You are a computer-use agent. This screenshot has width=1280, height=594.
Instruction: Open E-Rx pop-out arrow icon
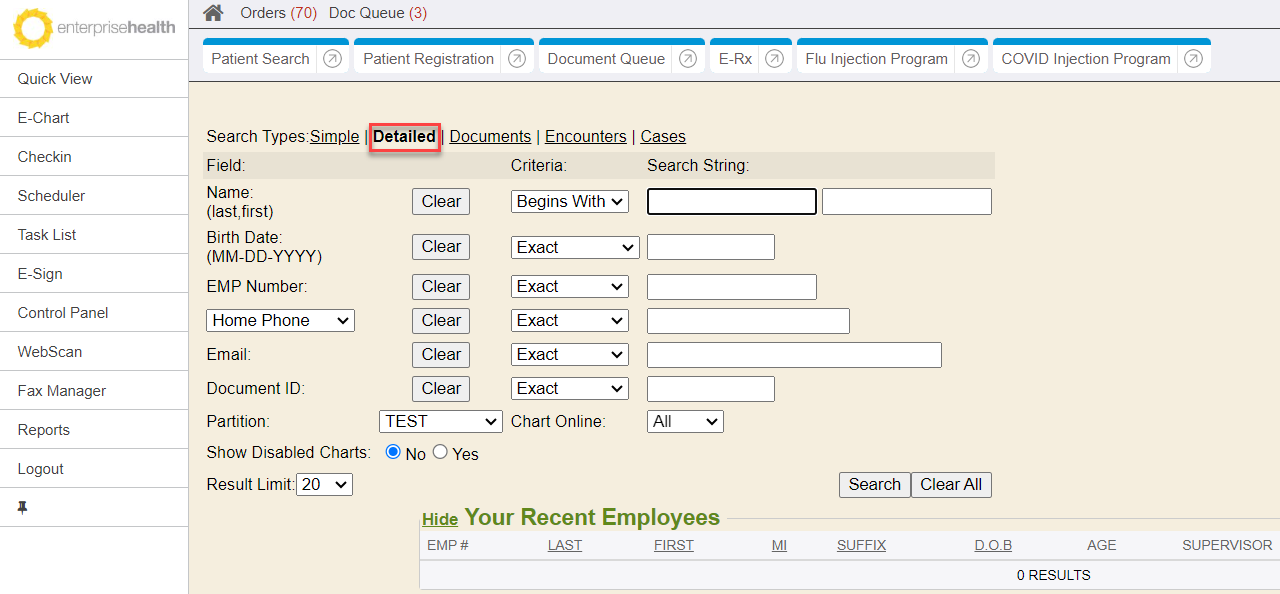tap(774, 59)
